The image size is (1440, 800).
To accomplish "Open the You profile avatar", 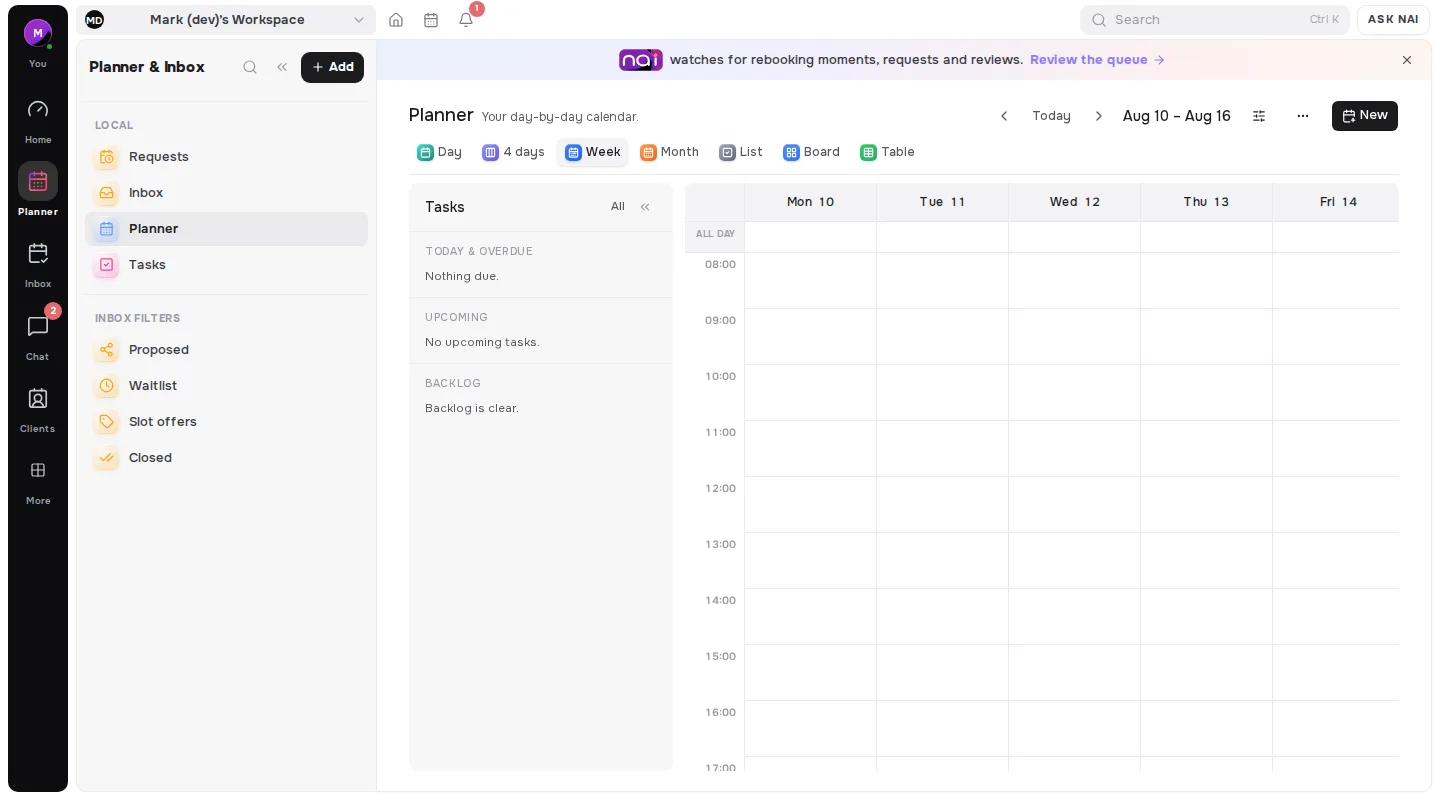I will click(38, 33).
